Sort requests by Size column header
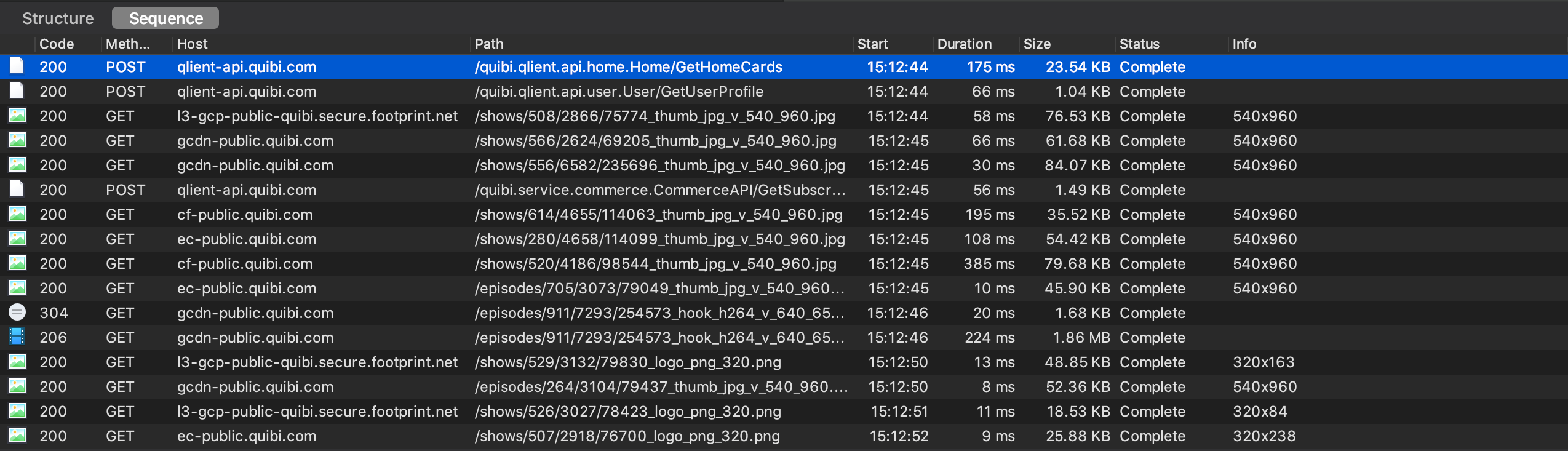This screenshot has width=1568, height=451. [x=1037, y=44]
